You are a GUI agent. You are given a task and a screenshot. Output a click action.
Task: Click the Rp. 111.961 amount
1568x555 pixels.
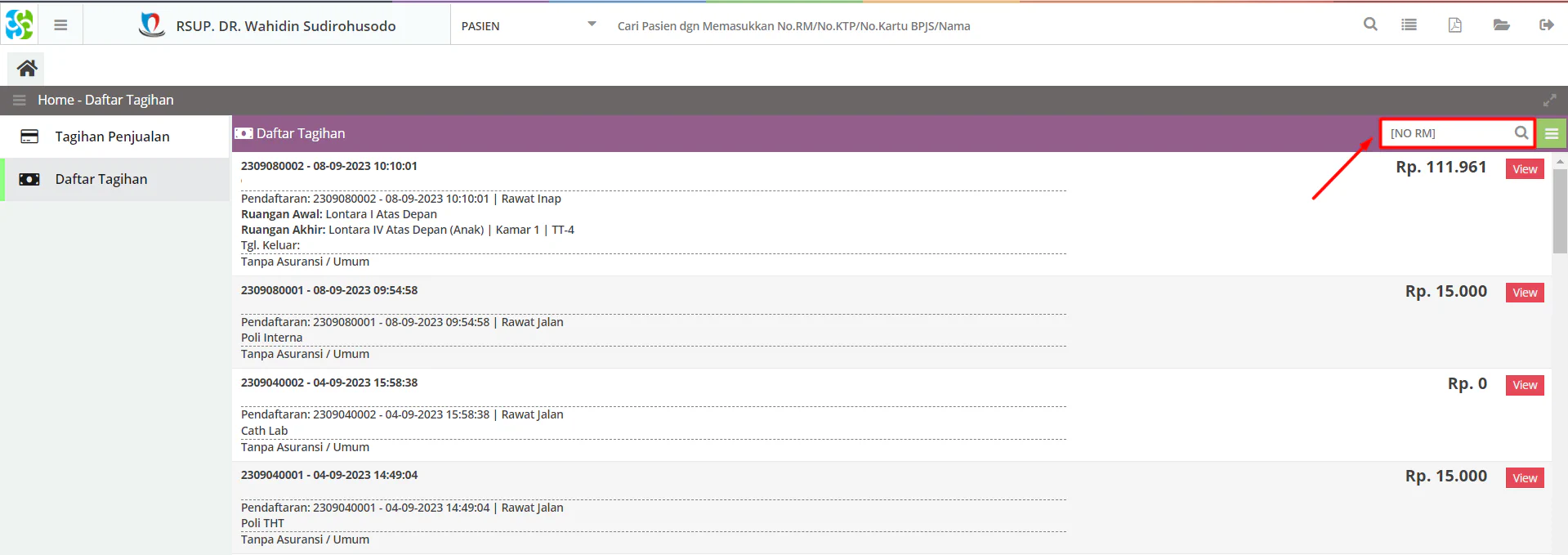(1441, 167)
